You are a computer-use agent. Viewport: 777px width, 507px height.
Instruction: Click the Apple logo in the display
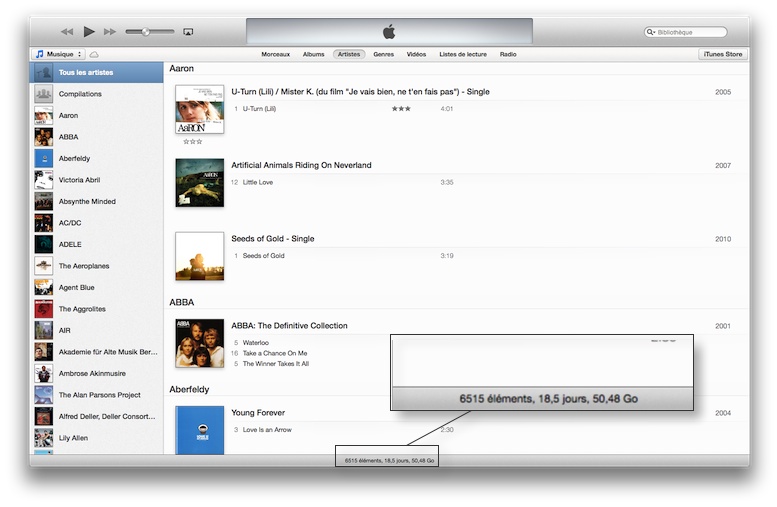click(389, 32)
